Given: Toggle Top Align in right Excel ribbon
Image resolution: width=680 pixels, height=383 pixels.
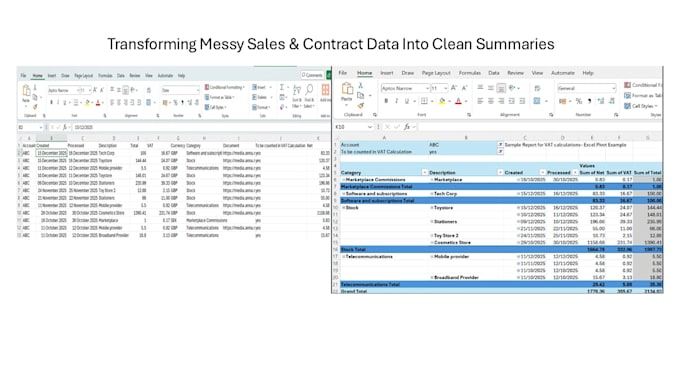Looking at the screenshot, I should (480, 88).
